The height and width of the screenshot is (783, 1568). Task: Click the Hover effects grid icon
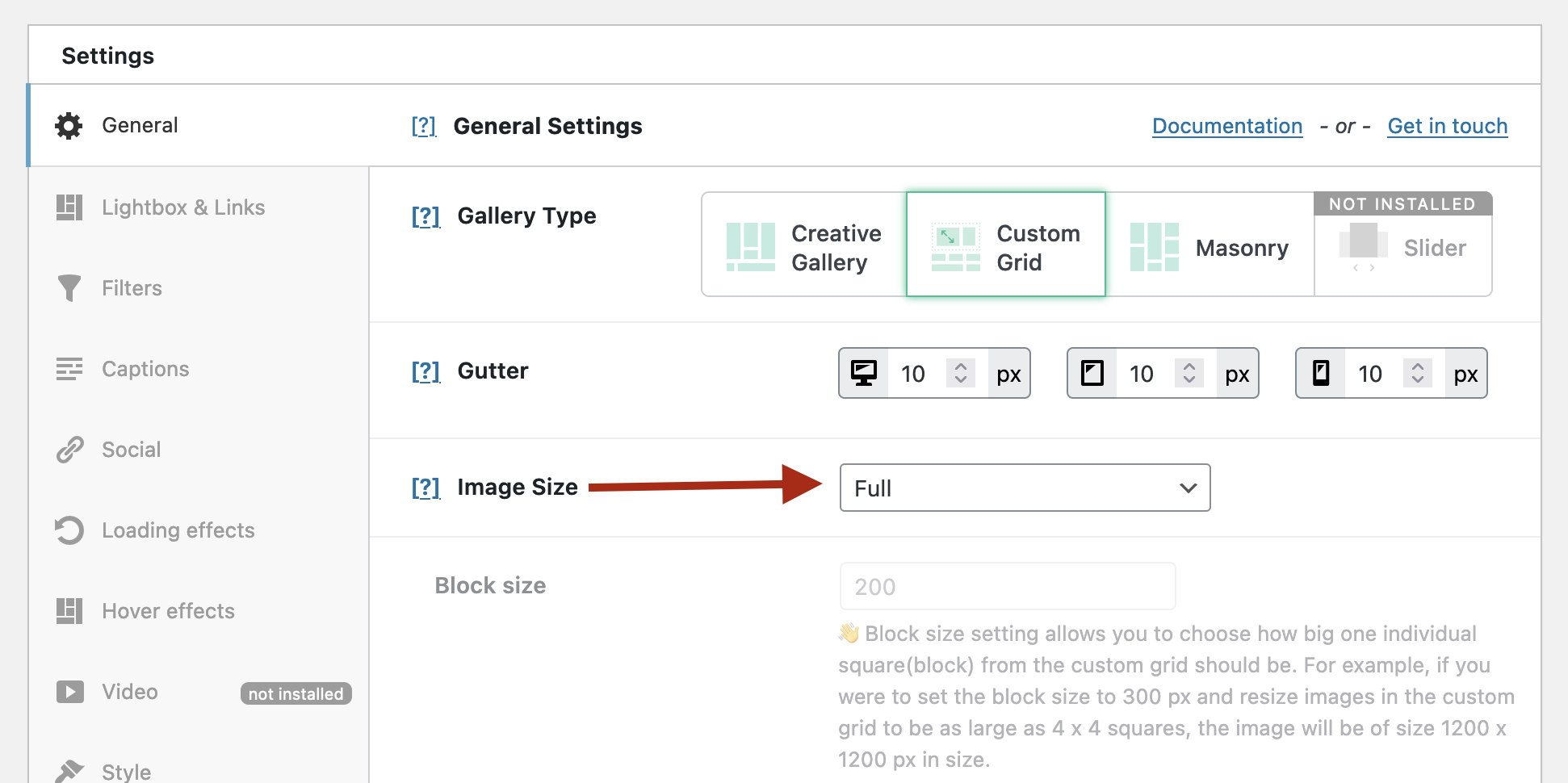[69, 611]
